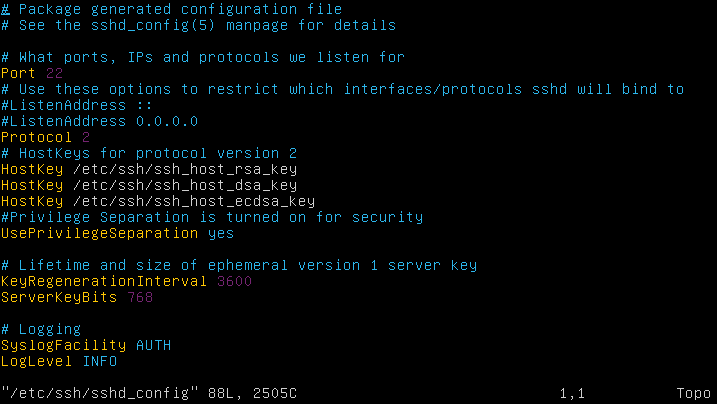The image size is (717, 404).
Task: Click the LogLevel keyword
Action: [36, 361]
